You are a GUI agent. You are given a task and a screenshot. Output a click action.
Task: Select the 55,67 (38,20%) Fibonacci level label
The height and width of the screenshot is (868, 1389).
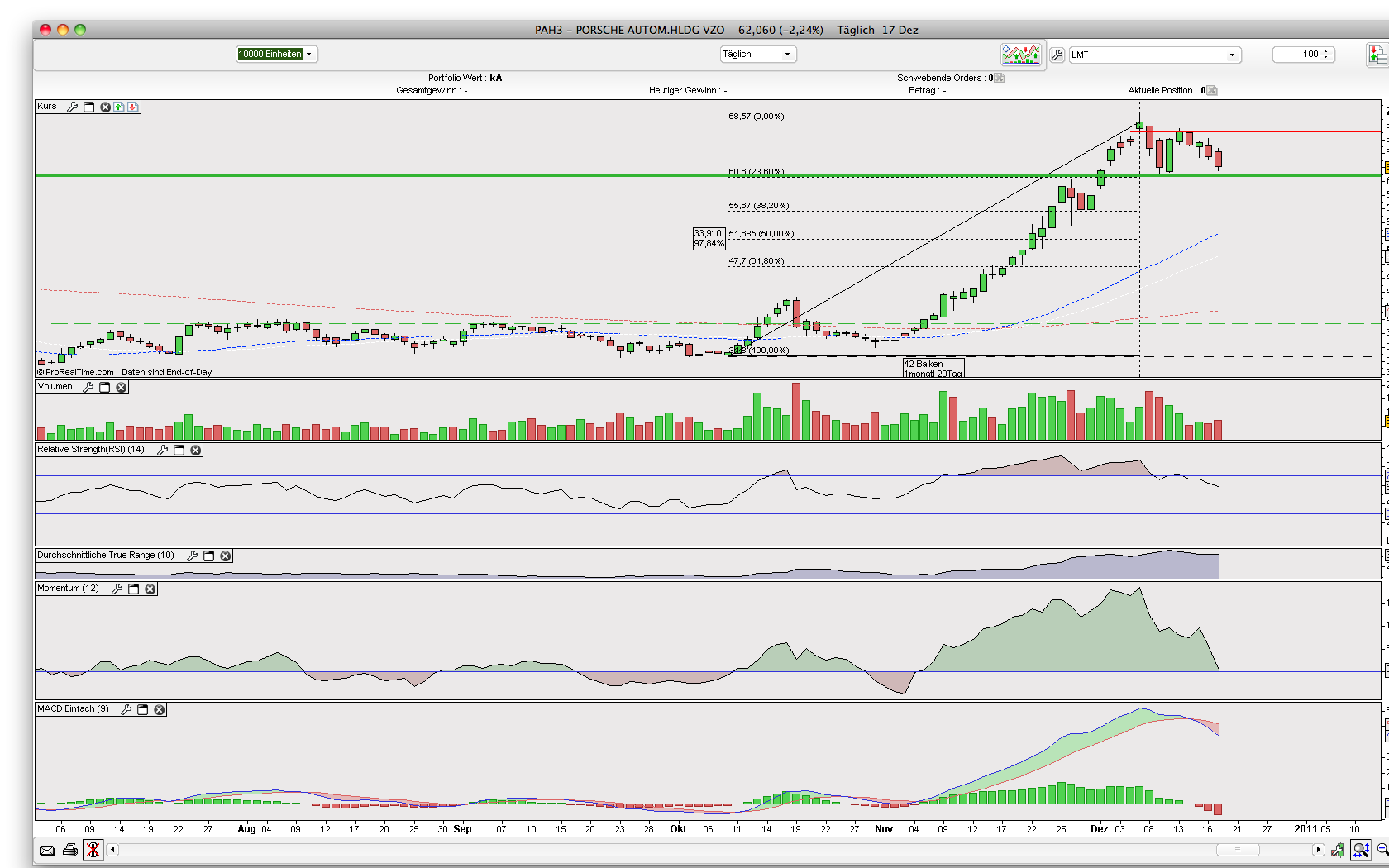[x=759, y=206]
